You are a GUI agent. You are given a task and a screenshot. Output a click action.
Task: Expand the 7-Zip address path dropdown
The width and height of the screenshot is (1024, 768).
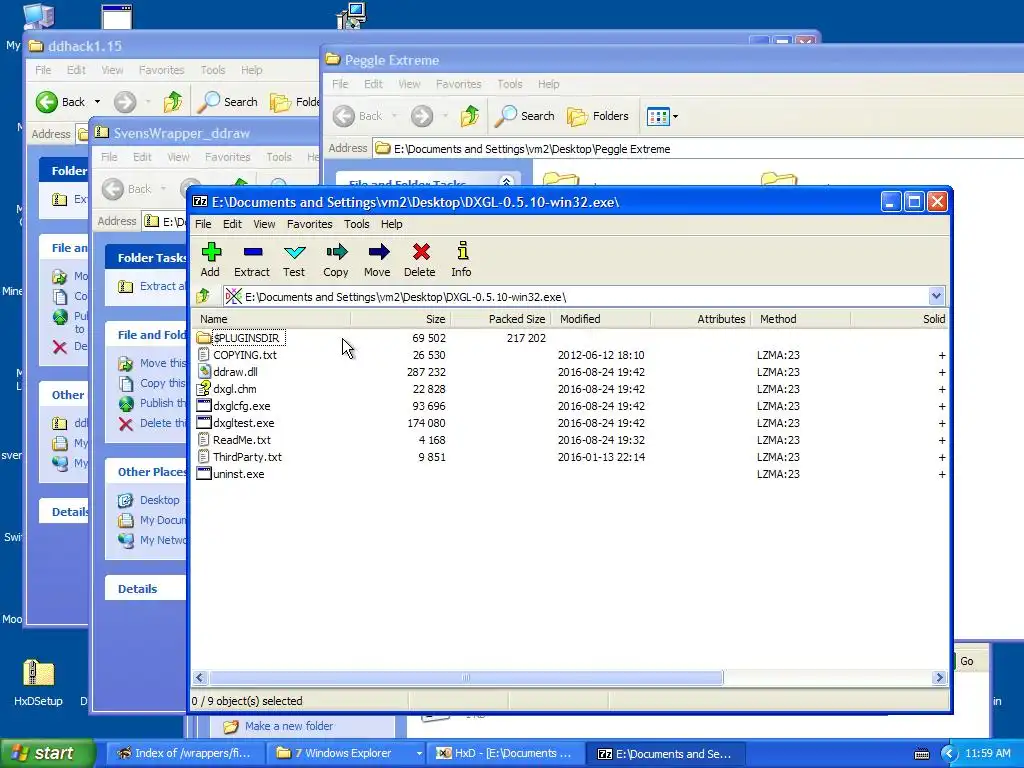coord(936,296)
